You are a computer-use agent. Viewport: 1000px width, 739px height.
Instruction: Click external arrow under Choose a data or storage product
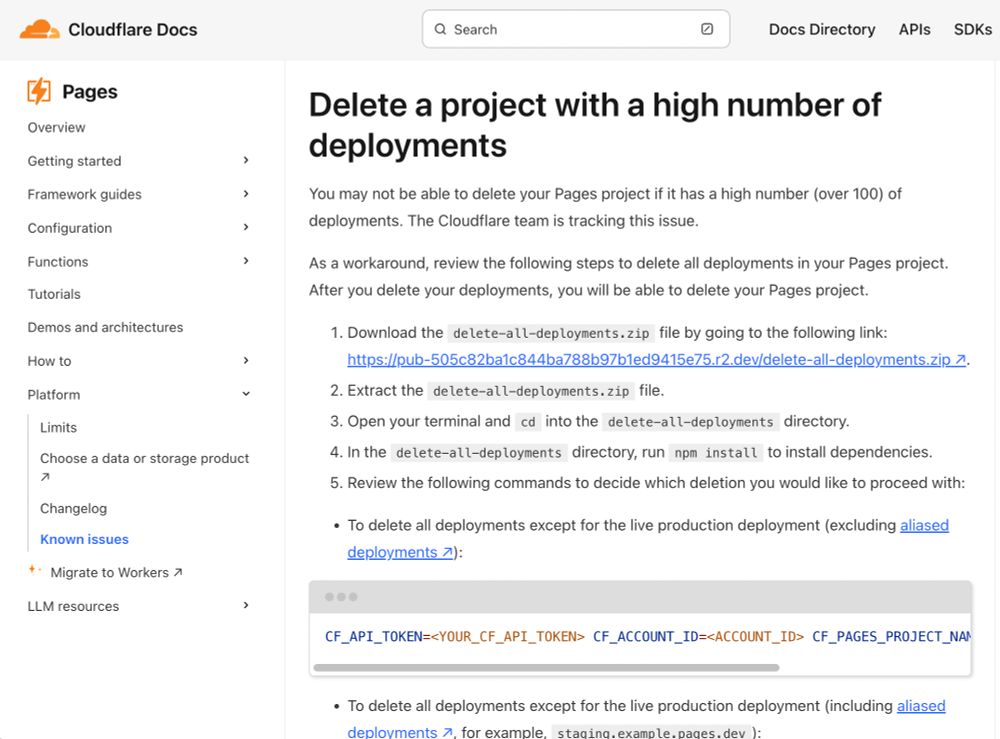(45, 476)
